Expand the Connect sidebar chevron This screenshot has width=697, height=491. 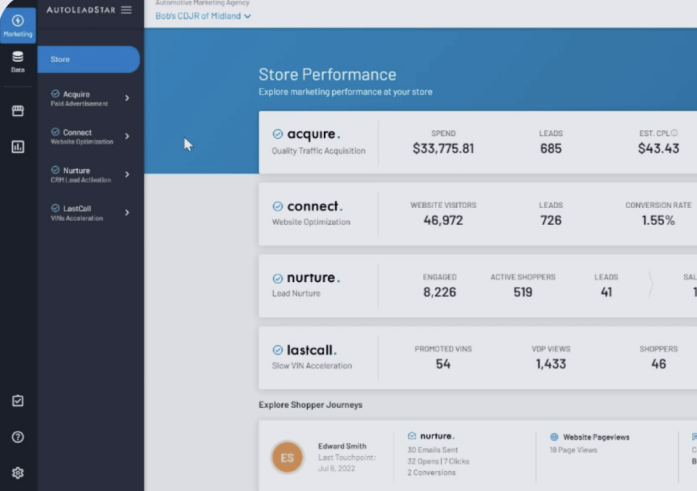[x=127, y=136]
